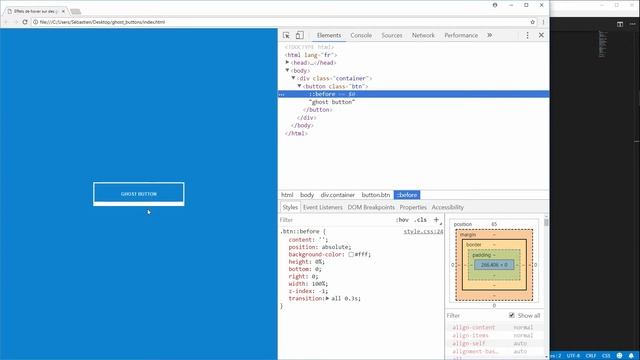This screenshot has height=360, width=640.
Task: Select the ::before pseudo-element row
Action: (x=413, y=94)
